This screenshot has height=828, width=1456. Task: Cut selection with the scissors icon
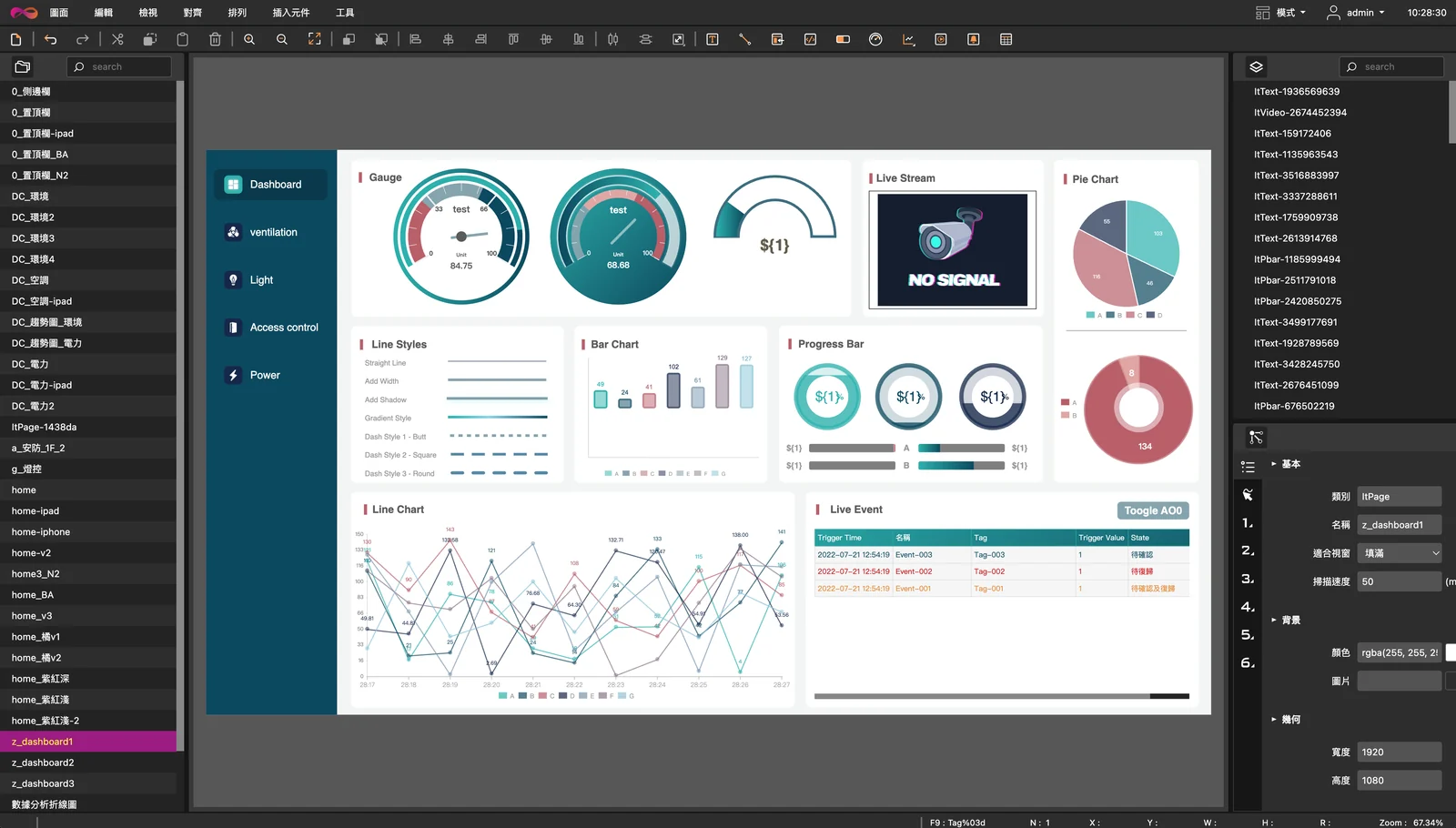point(117,39)
